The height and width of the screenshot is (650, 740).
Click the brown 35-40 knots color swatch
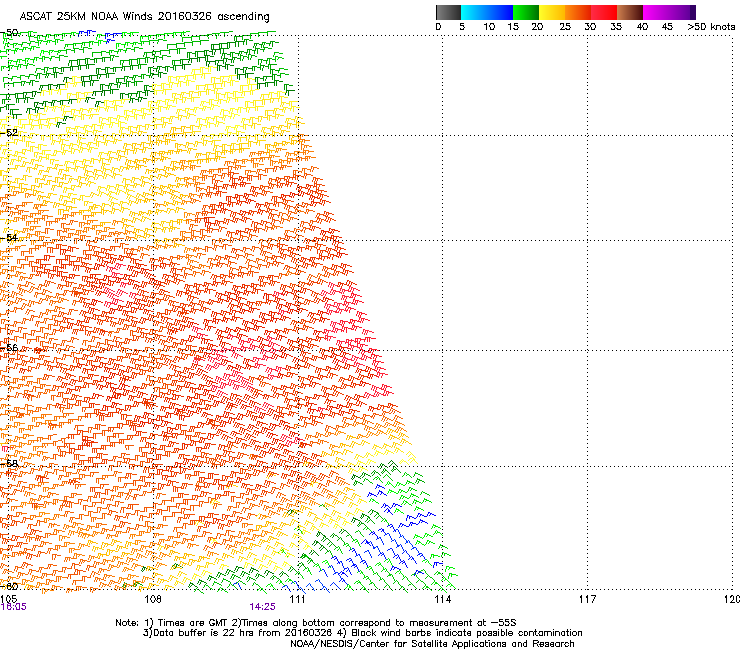click(630, 12)
